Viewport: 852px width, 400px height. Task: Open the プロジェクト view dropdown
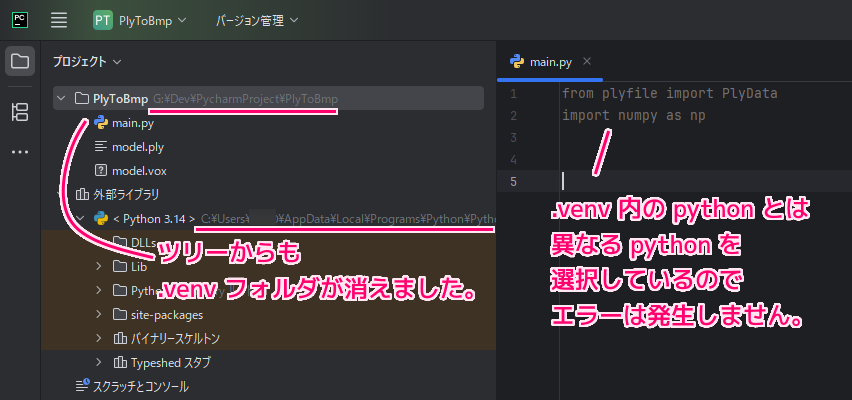tap(86, 62)
